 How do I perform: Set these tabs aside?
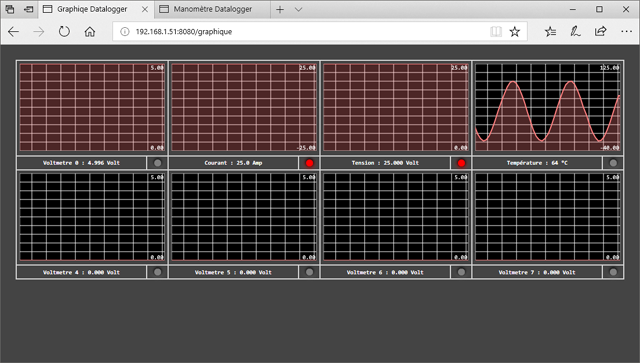(29, 9)
